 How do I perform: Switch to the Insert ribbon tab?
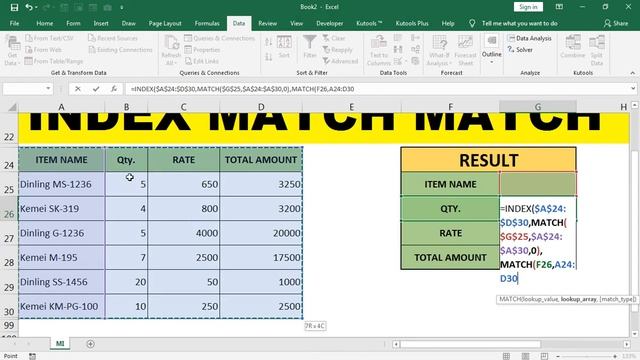pyautogui.click(x=101, y=24)
